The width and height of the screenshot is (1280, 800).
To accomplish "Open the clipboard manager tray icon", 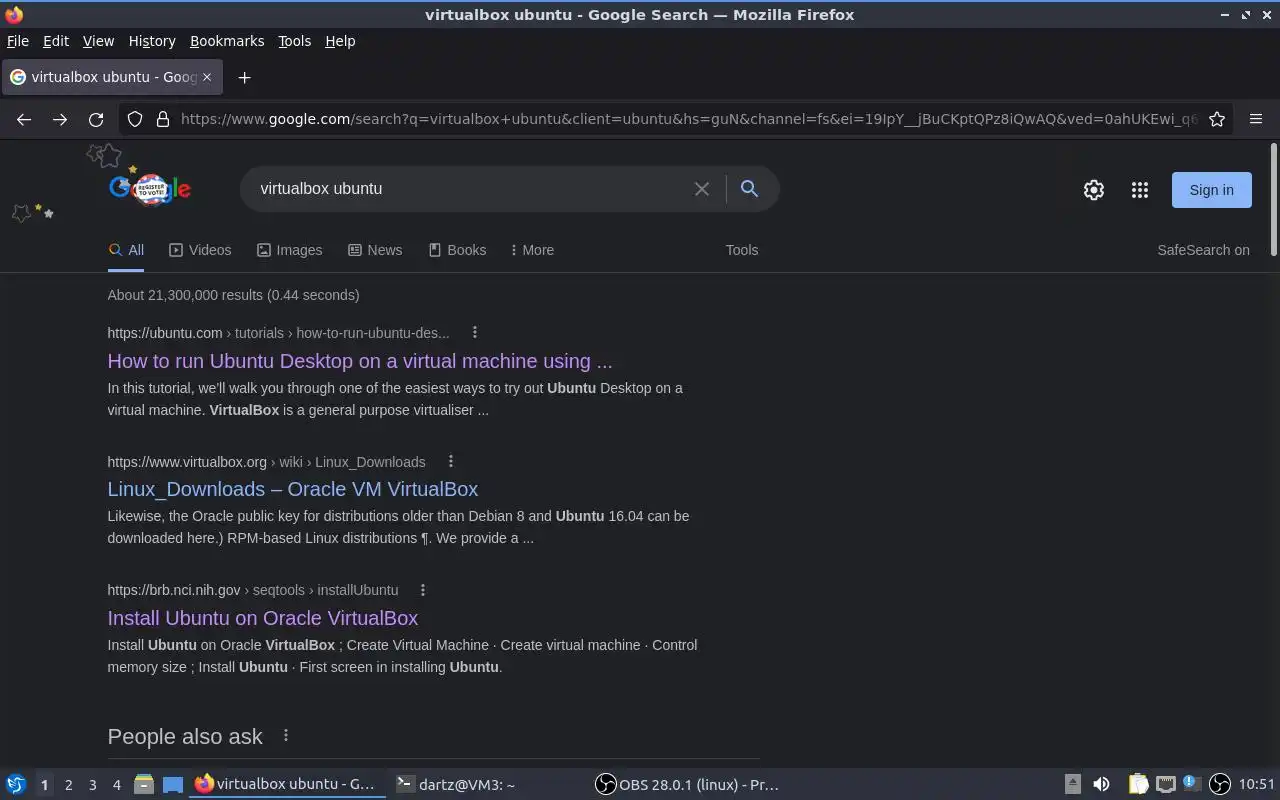I will pos(1138,784).
